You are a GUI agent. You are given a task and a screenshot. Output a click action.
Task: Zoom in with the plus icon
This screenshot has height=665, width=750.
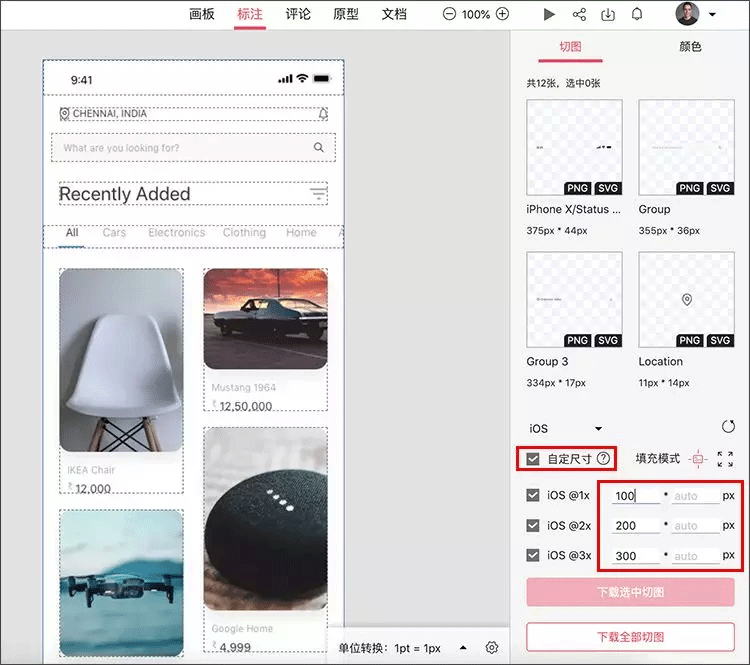(502, 14)
